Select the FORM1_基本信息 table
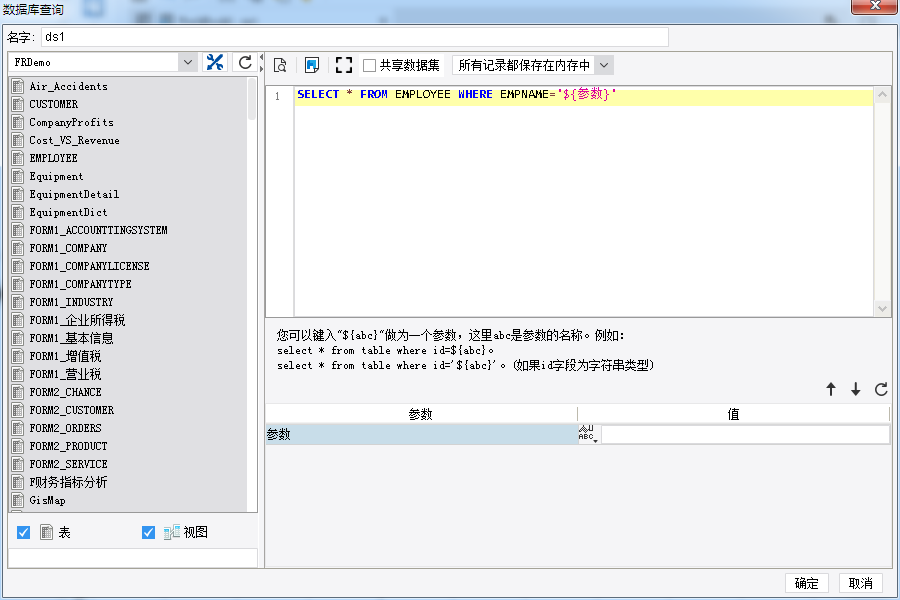 tap(71, 338)
